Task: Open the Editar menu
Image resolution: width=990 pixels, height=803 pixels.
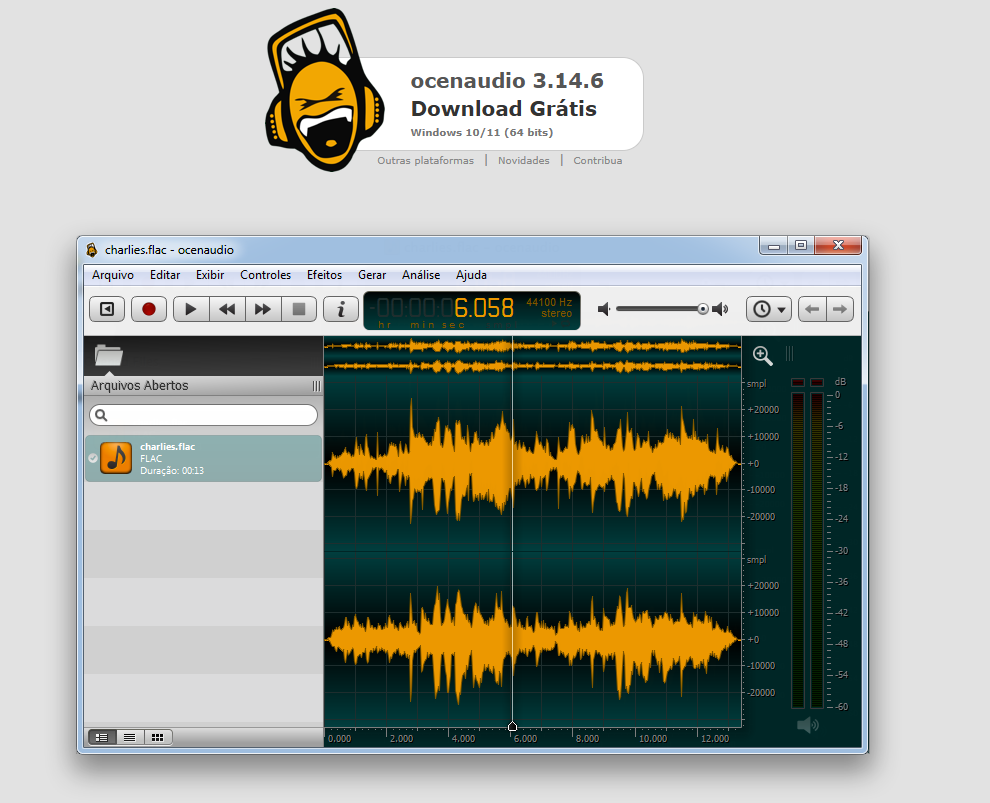Action: 165,275
